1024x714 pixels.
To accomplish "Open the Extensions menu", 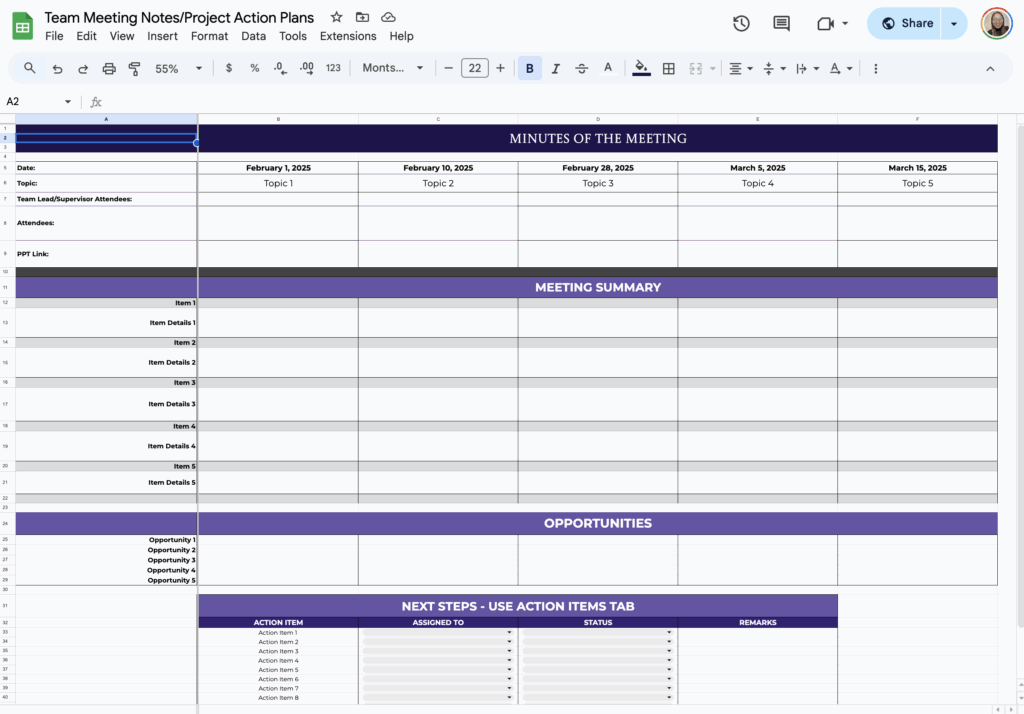I will coord(348,36).
